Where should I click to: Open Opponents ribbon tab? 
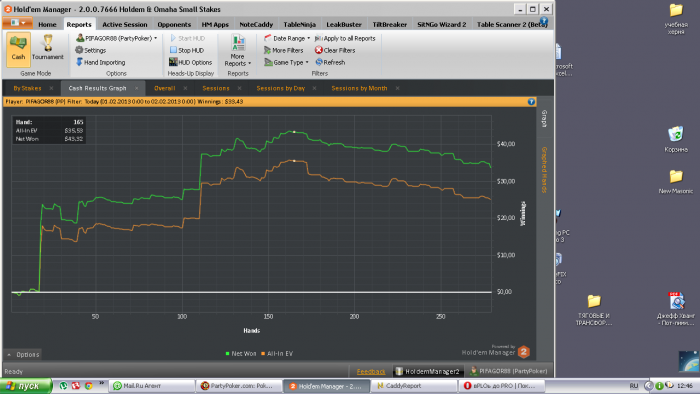click(x=174, y=25)
